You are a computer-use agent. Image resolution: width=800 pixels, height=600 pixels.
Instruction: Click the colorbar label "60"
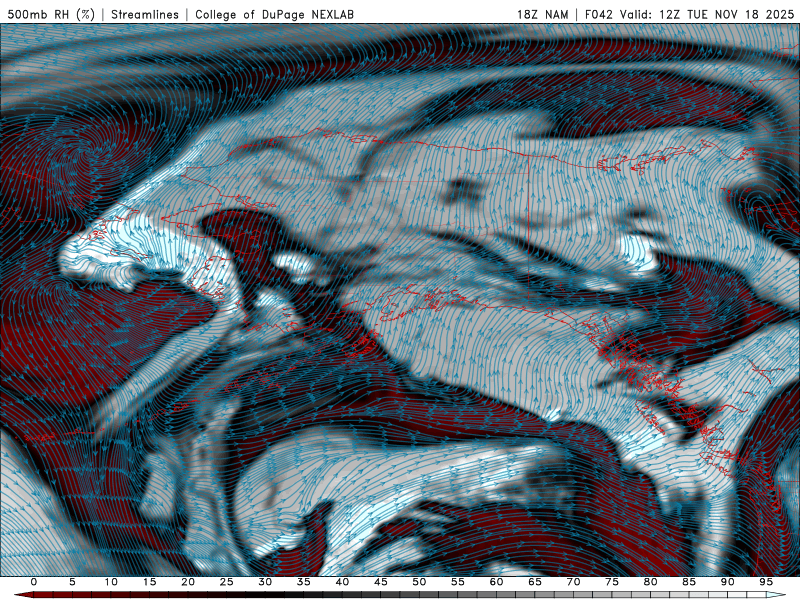pyautogui.click(x=496, y=582)
